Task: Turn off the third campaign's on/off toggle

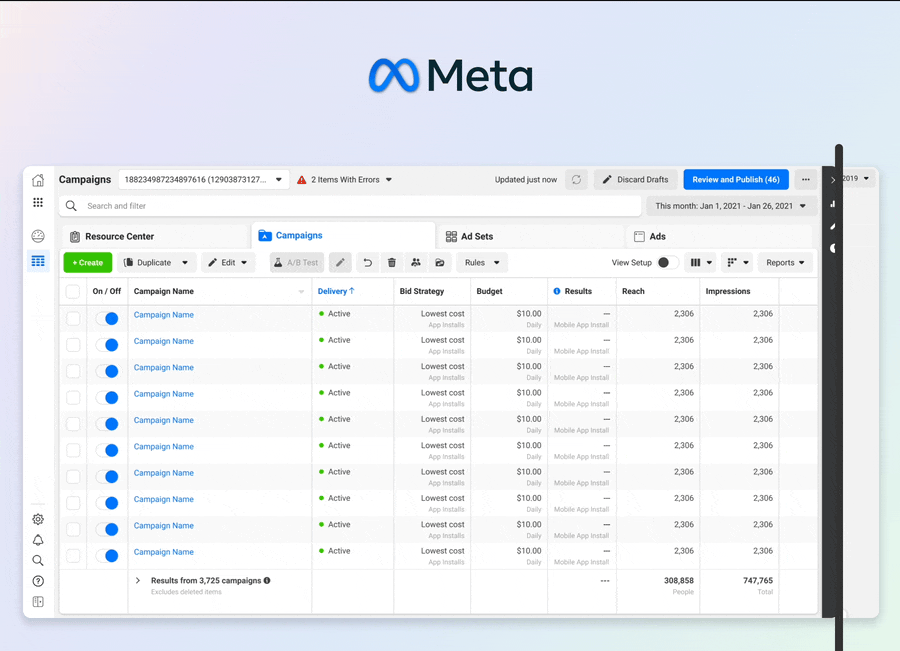Action: [107, 371]
